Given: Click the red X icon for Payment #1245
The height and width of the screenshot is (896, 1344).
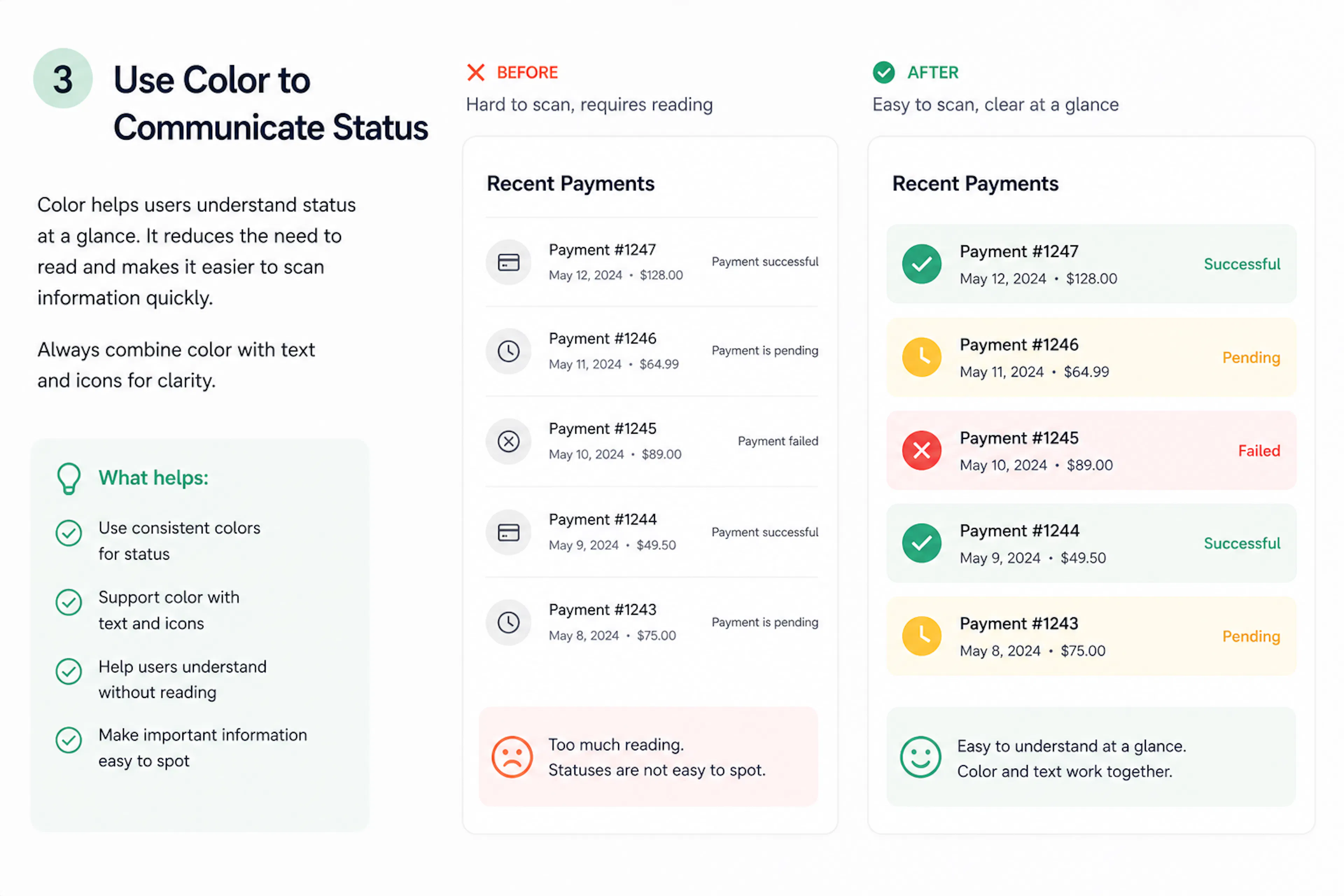Looking at the screenshot, I should coord(921,450).
